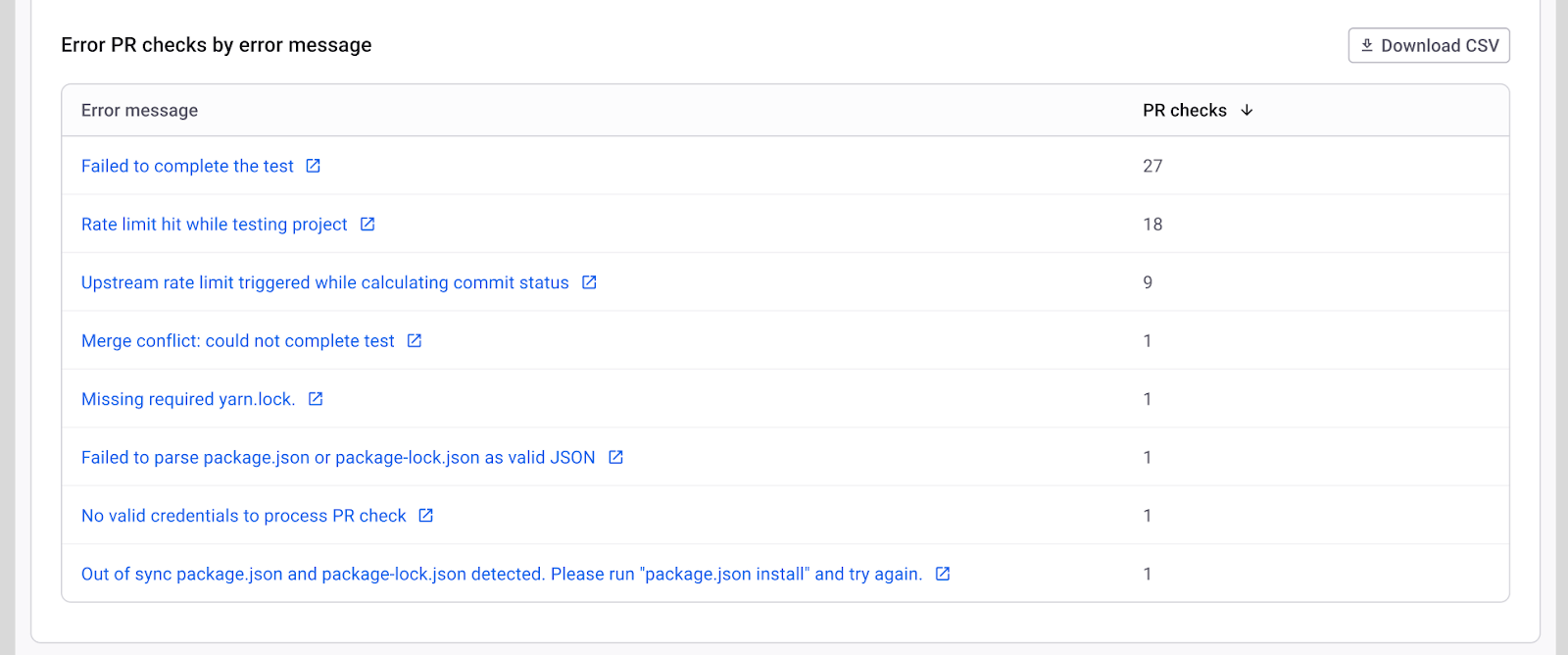This screenshot has height=655, width=1568.
Task: Select the Missing required yarn.lock link
Action: pyautogui.click(x=187, y=399)
